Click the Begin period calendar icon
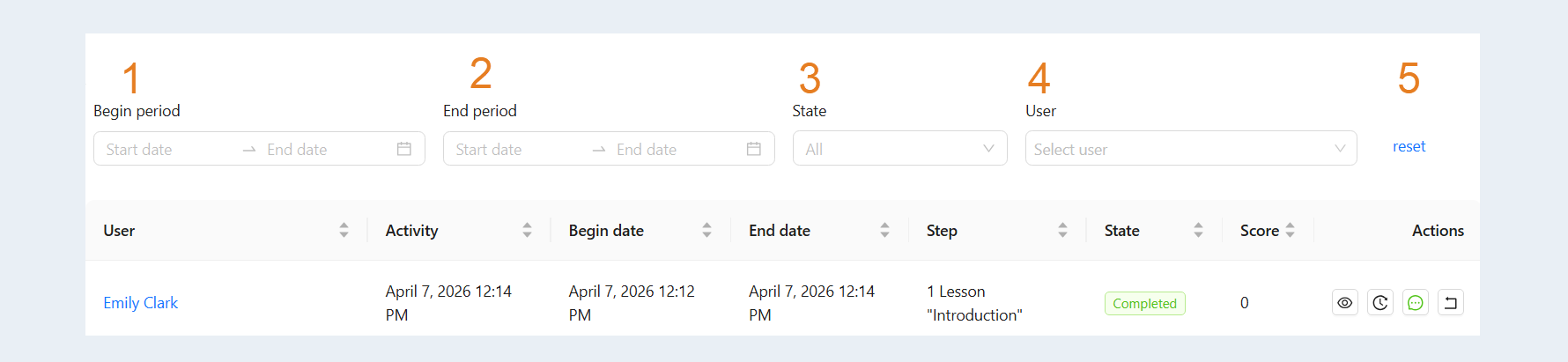 tap(404, 149)
